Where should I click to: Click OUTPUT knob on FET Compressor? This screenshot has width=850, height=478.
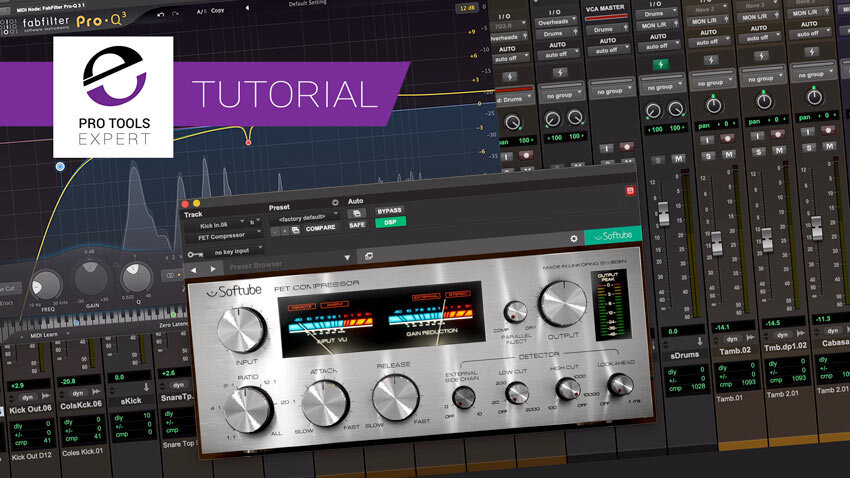(x=563, y=304)
